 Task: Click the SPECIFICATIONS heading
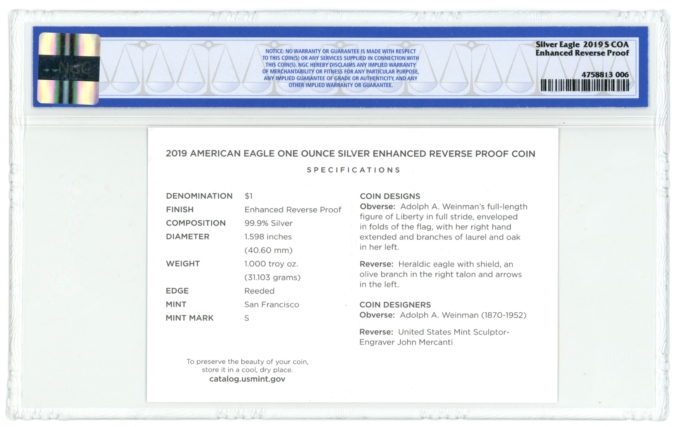point(353,170)
